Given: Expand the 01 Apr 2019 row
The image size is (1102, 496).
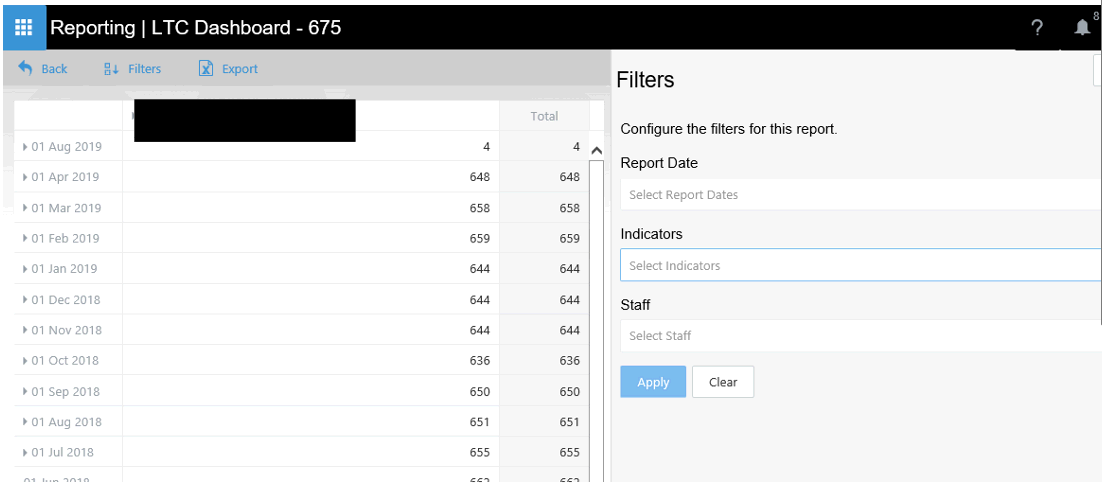Looking at the screenshot, I should point(26,177).
